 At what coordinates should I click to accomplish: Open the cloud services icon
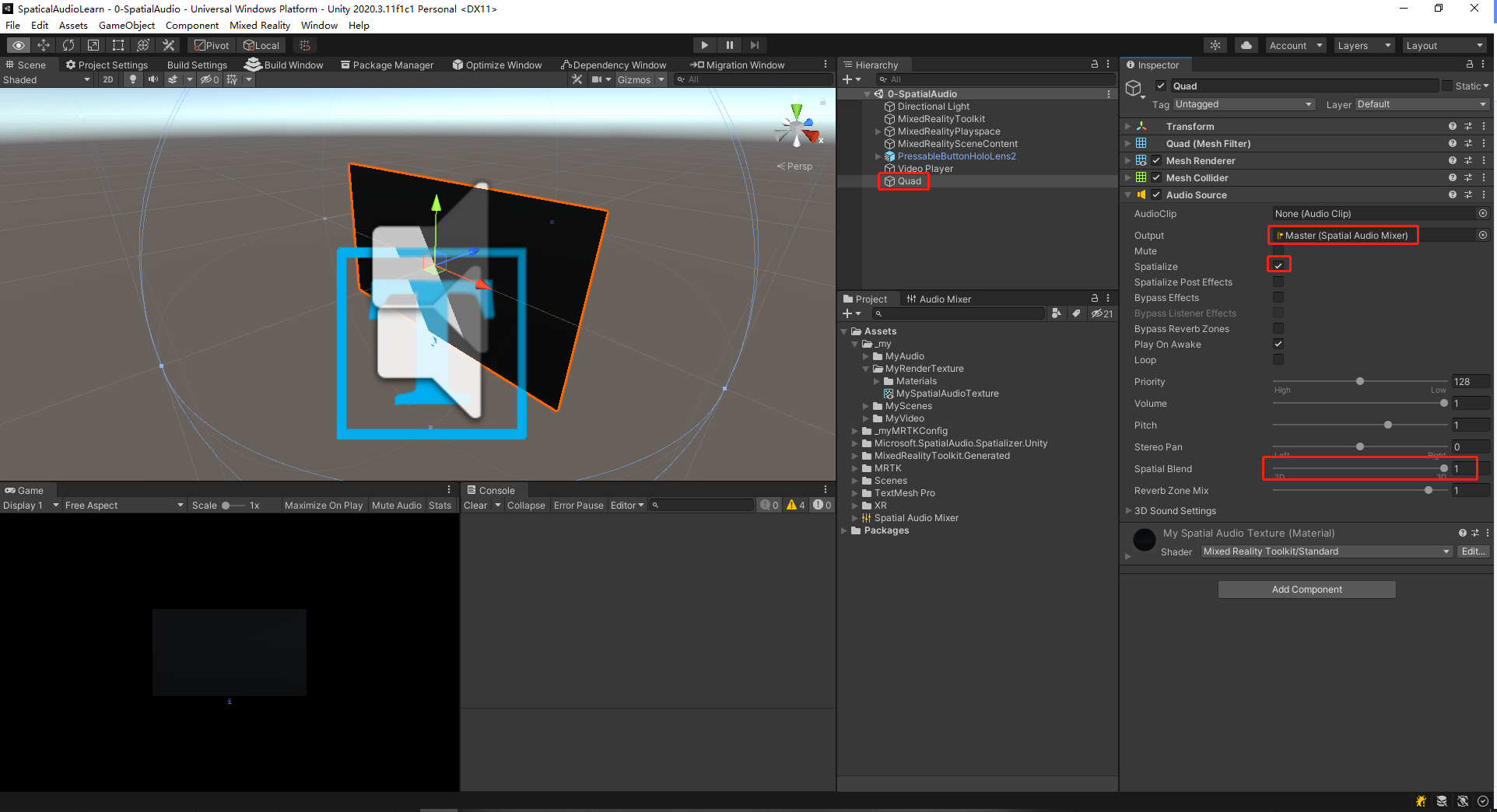[1246, 45]
